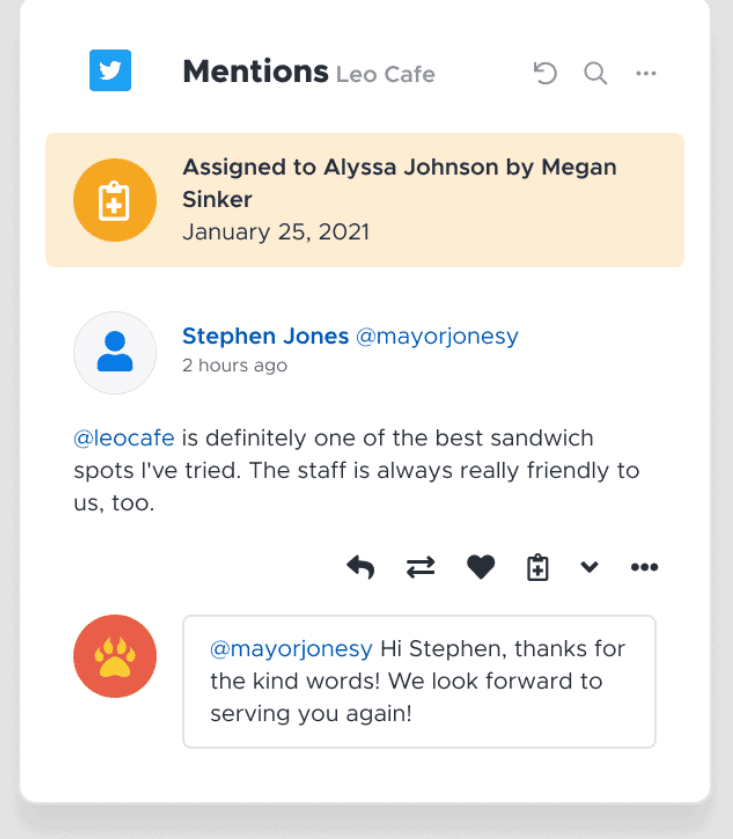This screenshot has height=839, width=733.
Task: Click the @leocafe mention in tweet
Action: (x=124, y=438)
